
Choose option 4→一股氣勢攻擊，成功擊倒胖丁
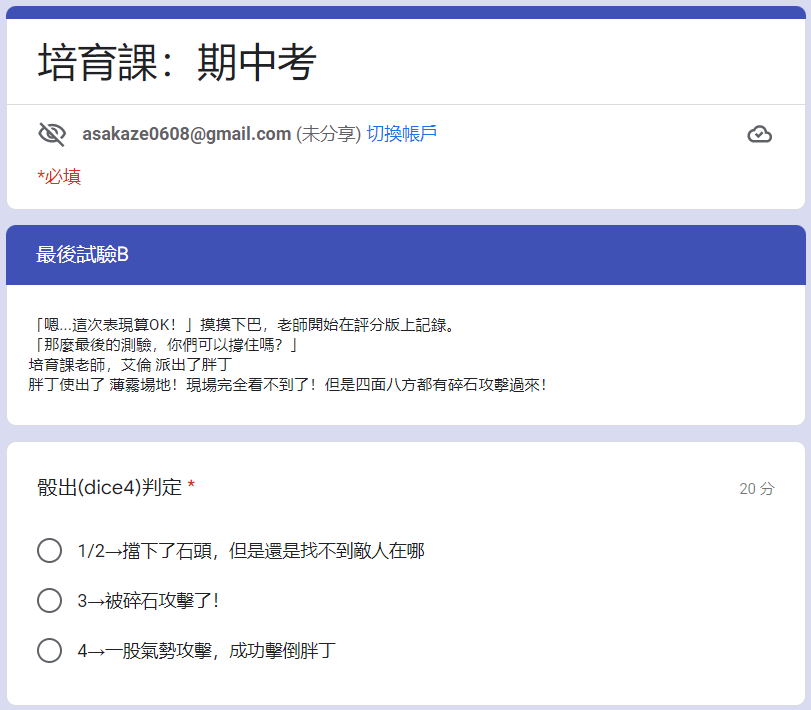click(49, 650)
